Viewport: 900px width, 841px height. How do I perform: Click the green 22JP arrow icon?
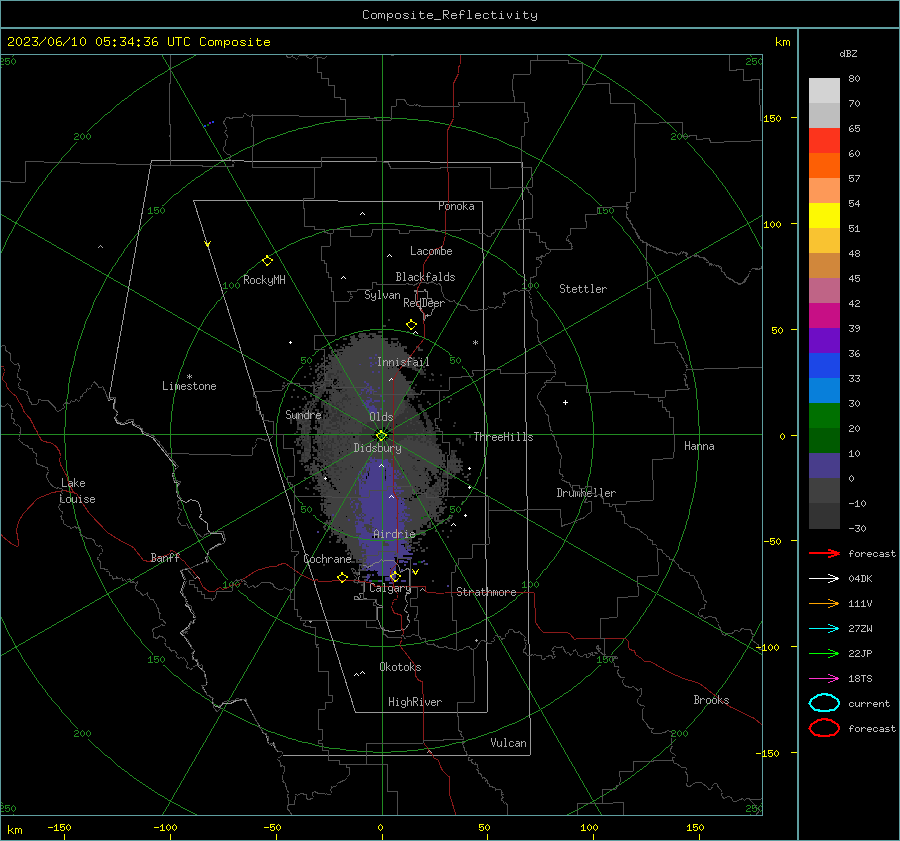pos(824,653)
